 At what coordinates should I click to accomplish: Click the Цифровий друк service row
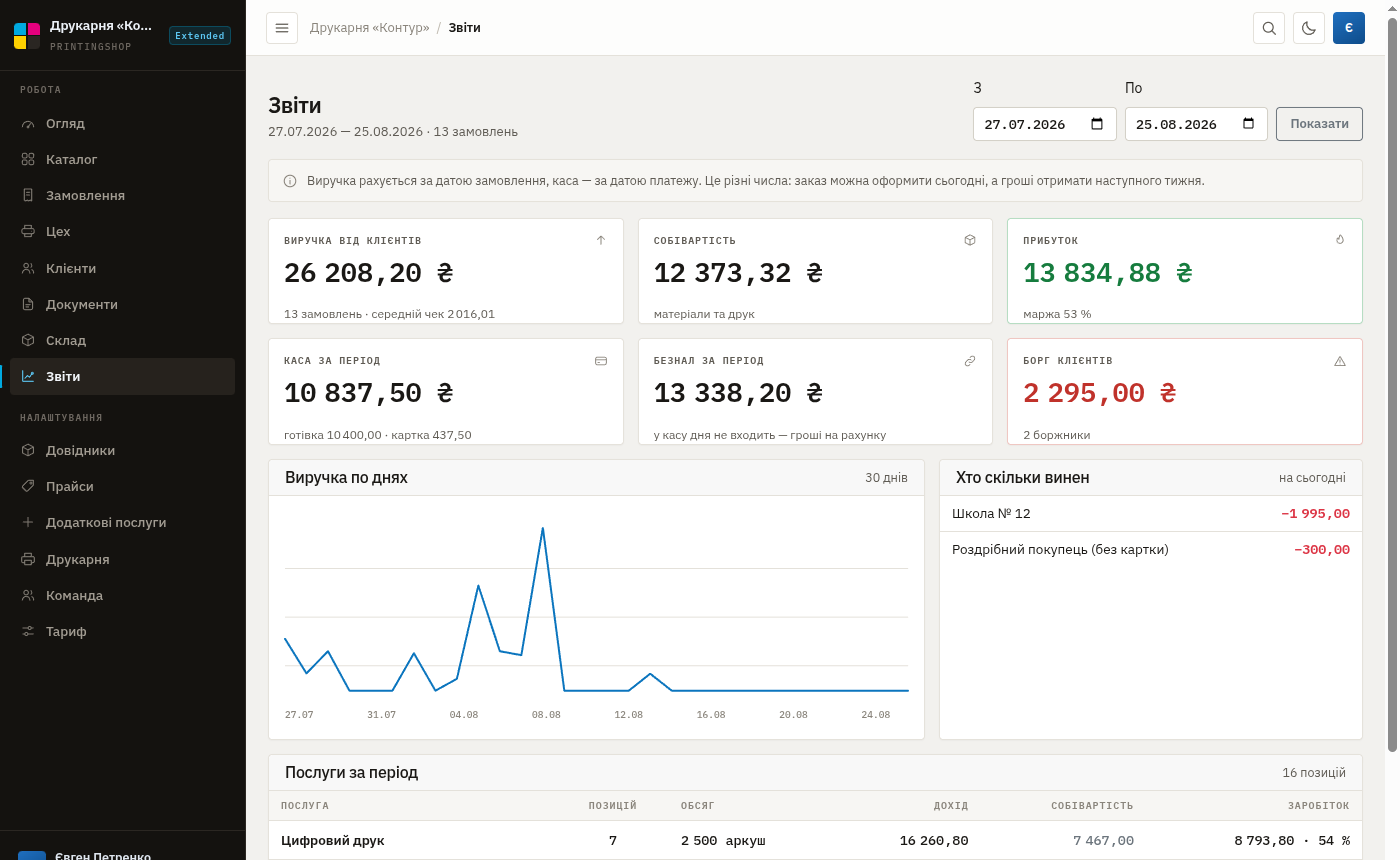[815, 841]
